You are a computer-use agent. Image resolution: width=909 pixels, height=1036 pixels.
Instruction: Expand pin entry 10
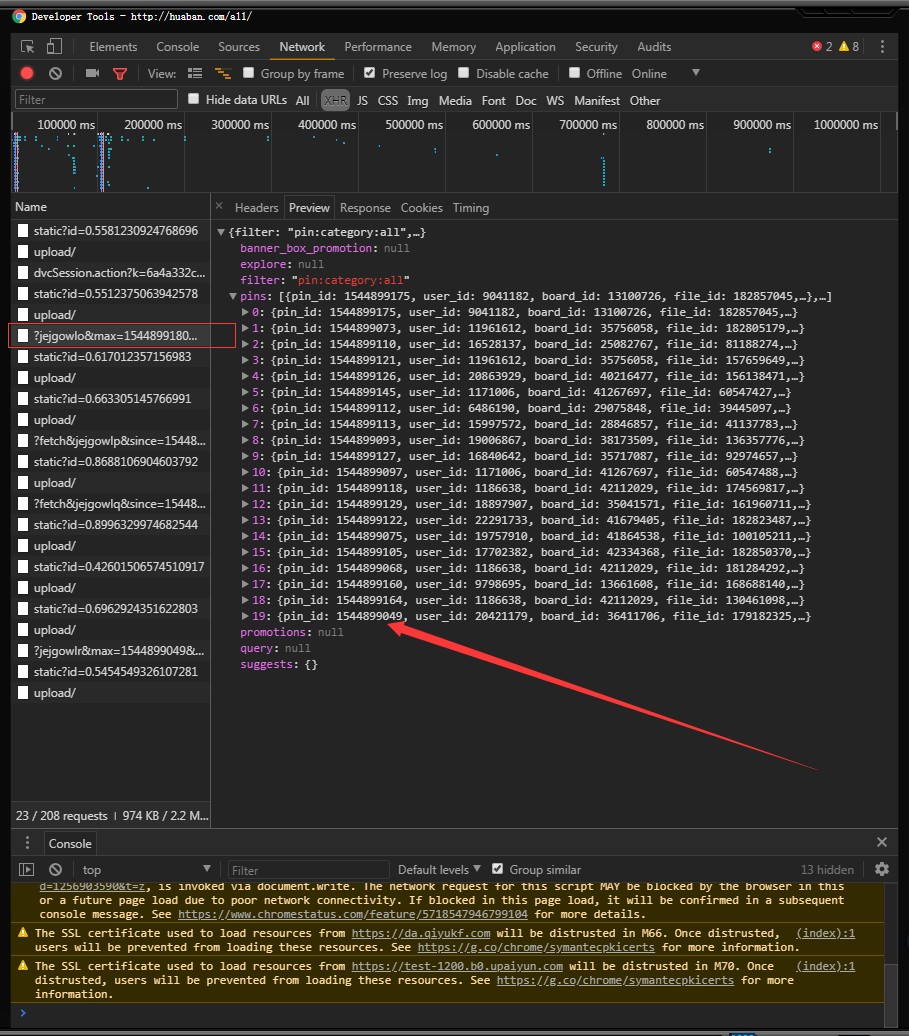point(245,472)
